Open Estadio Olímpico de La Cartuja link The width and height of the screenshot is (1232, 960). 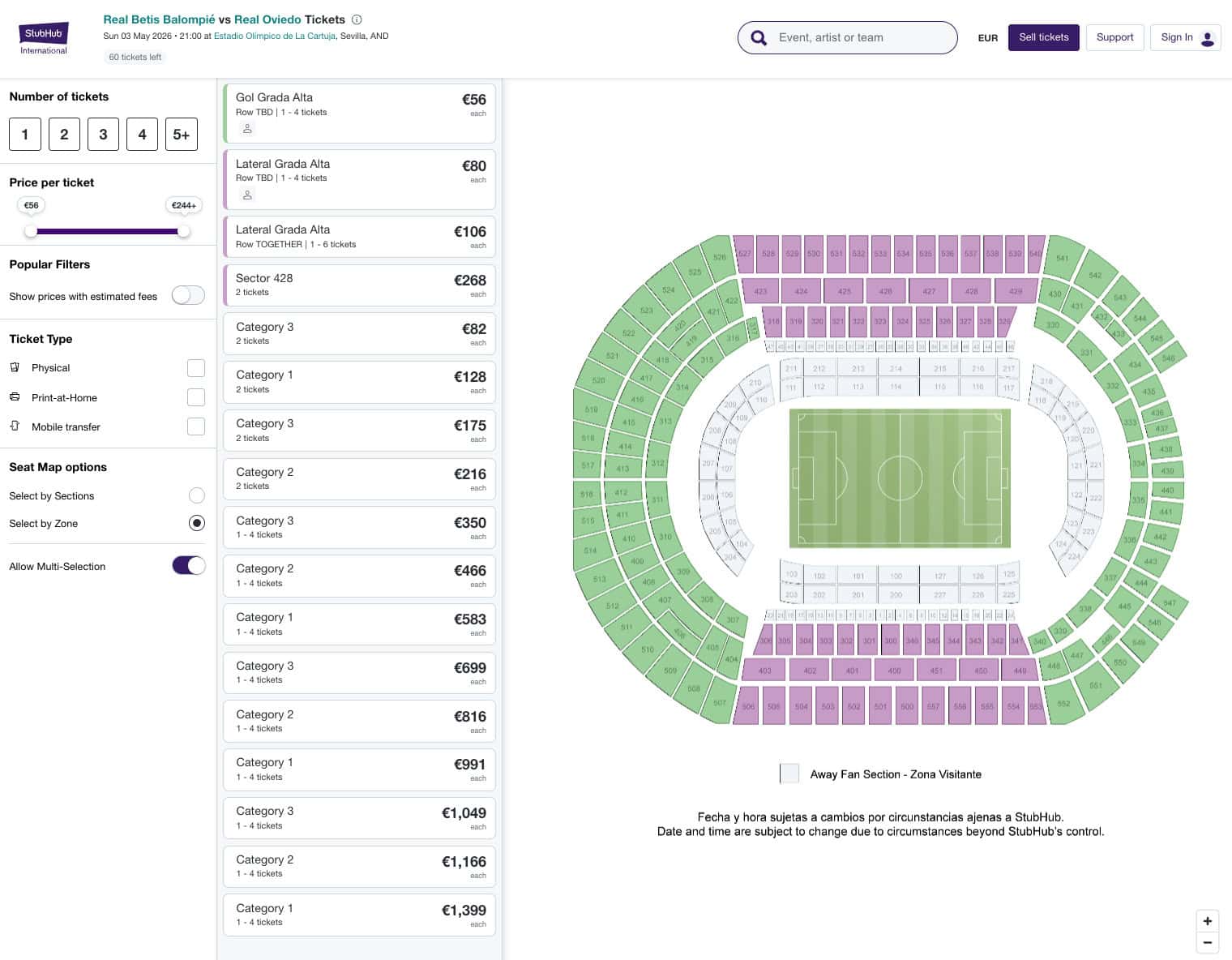pyautogui.click(x=274, y=36)
